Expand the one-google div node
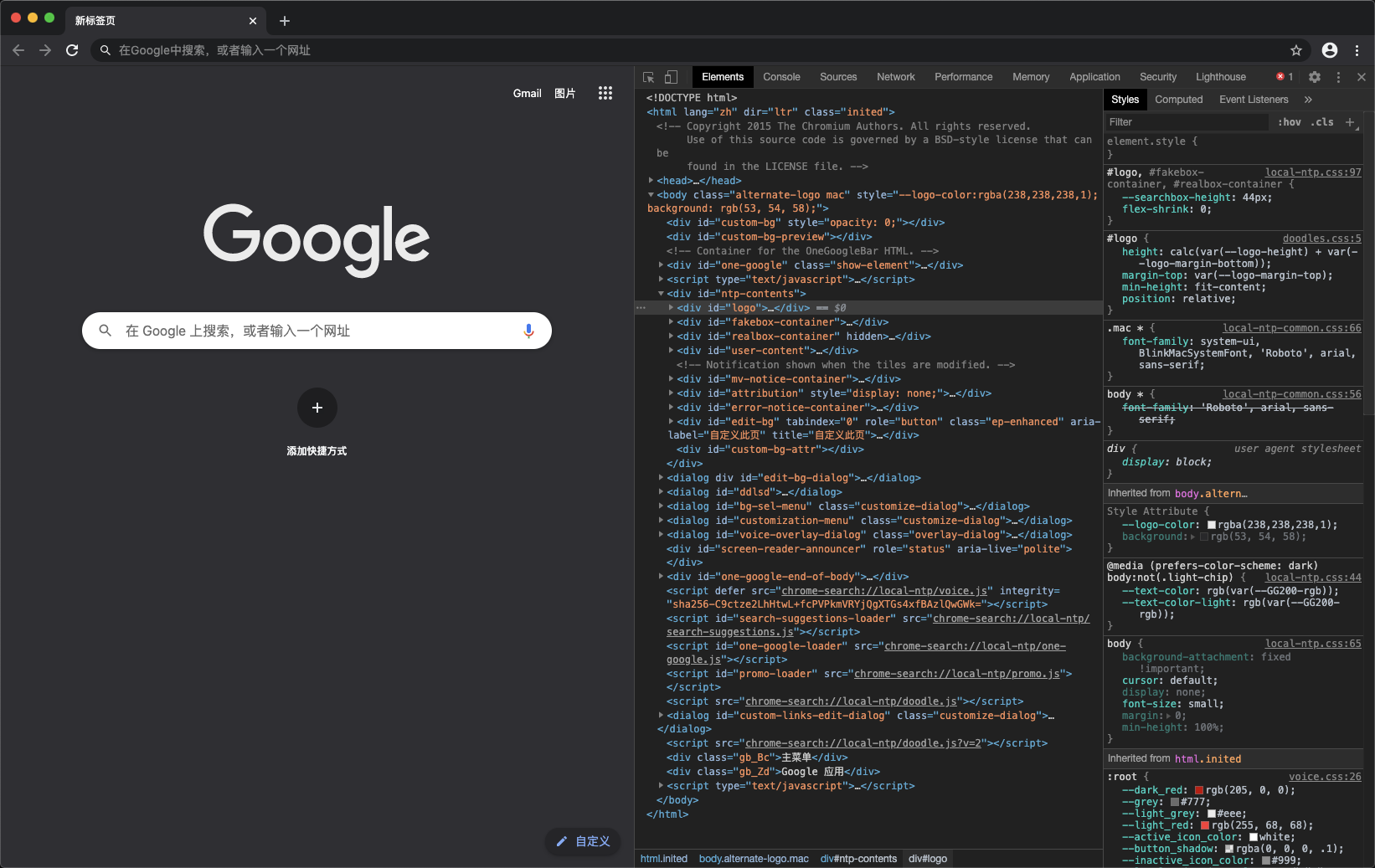The width and height of the screenshot is (1375, 868). tap(661, 265)
